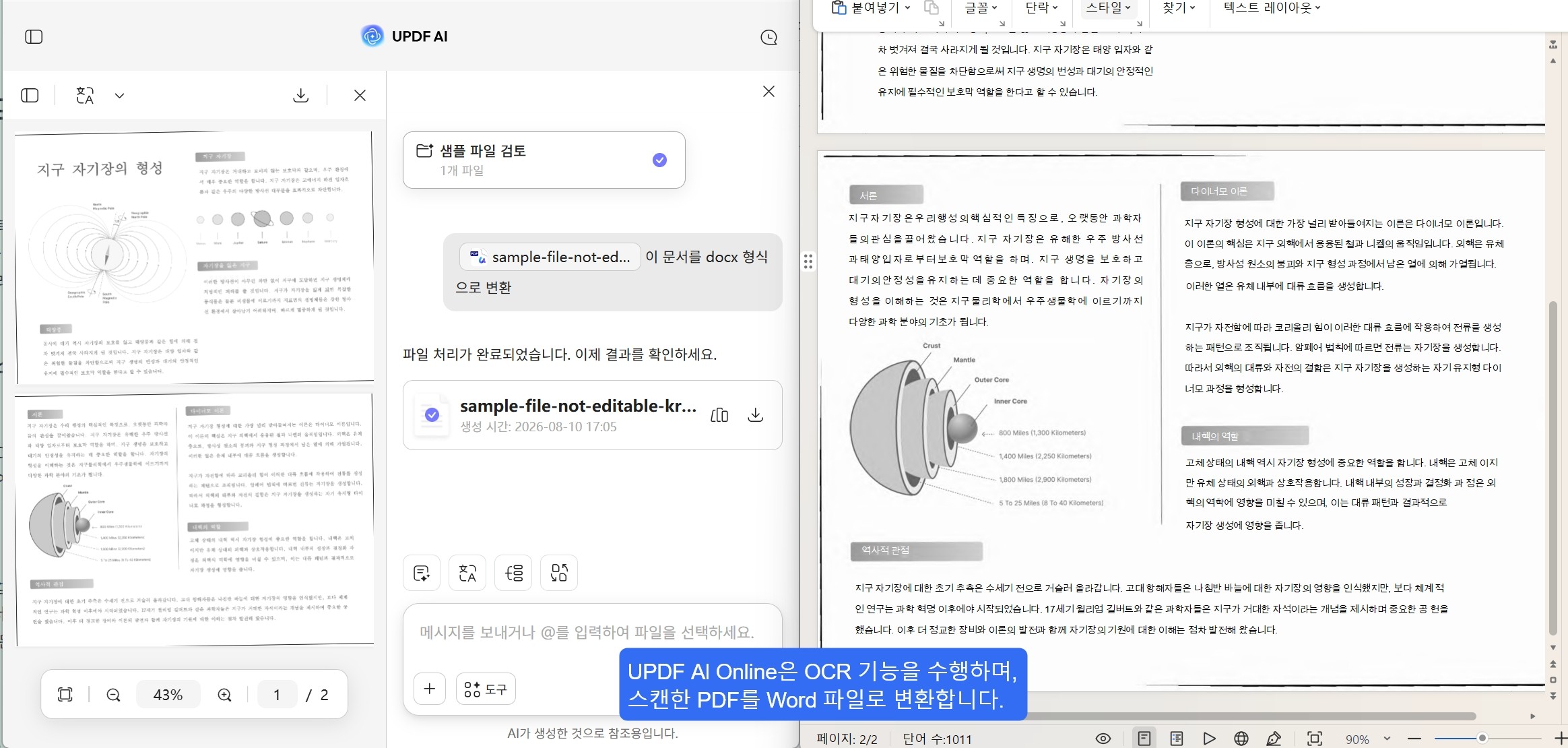Click 단어 수:1011 word count
Viewport: 1568px width, 748px height.
[x=937, y=739]
